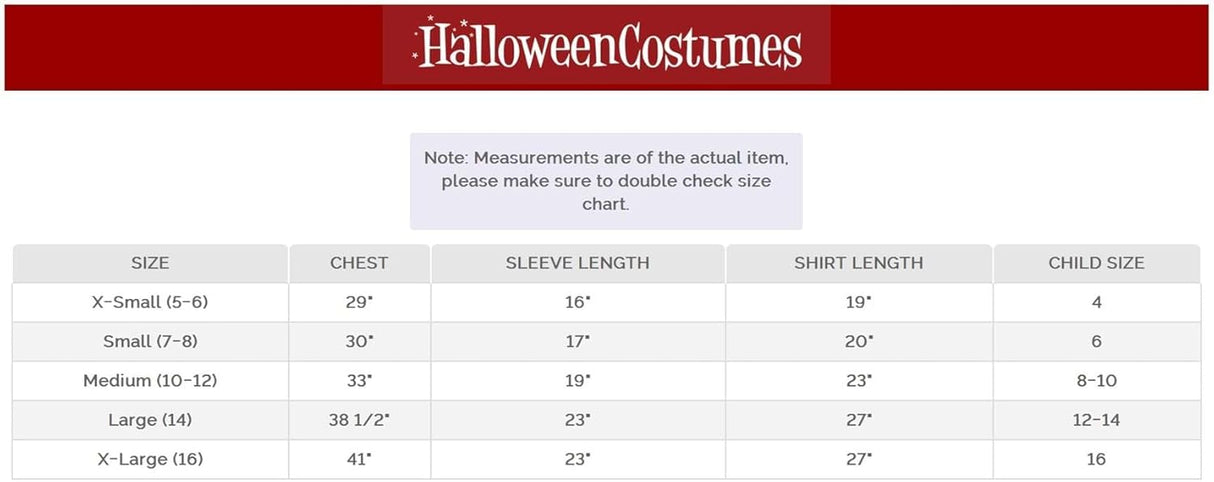1214x482 pixels.
Task: Click the measurements note box
Action: click(606, 181)
